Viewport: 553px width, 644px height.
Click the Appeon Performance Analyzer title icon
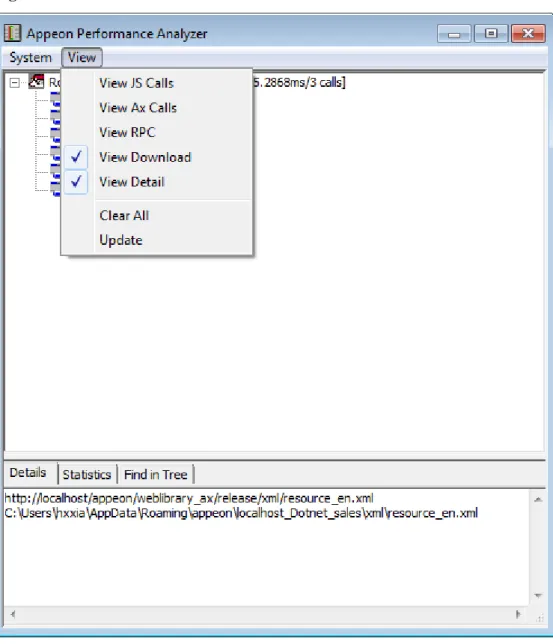(x=12, y=33)
